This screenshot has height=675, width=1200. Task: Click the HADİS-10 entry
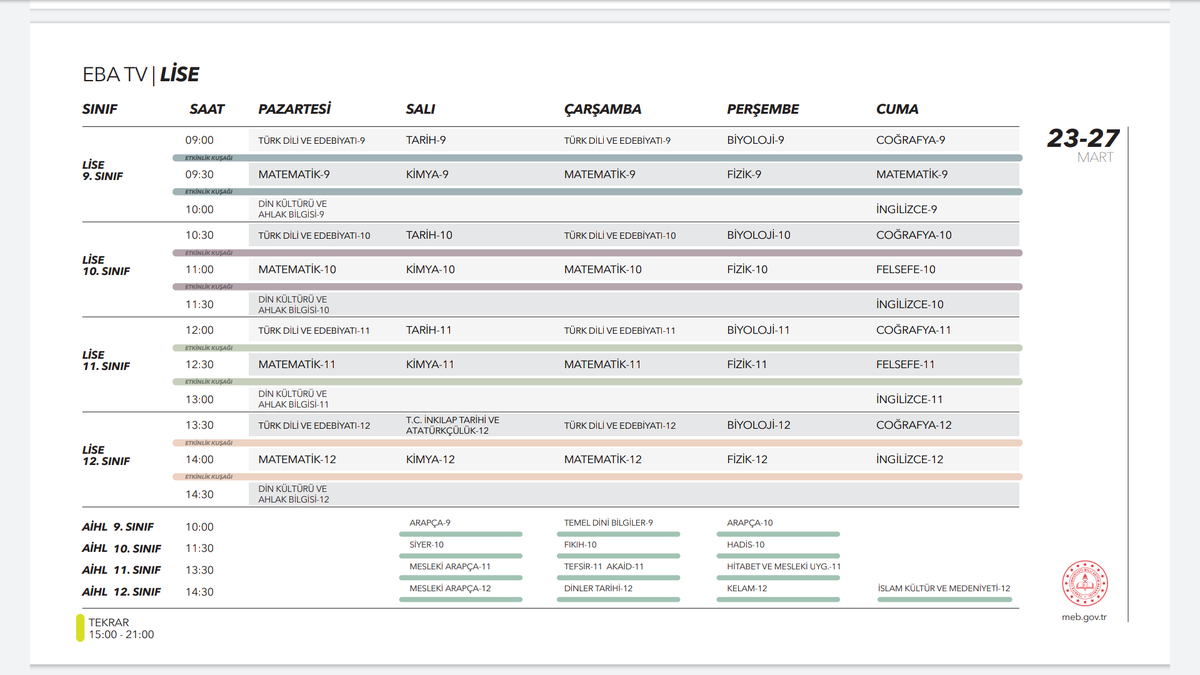(746, 545)
